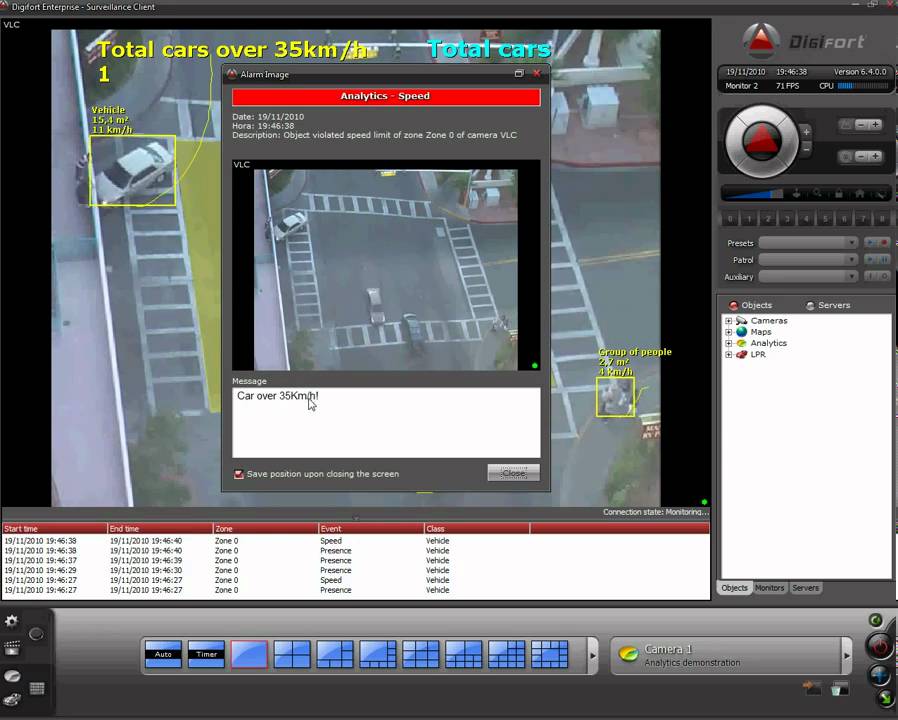Image resolution: width=898 pixels, height=720 pixels.
Task: Select the LPR item in the object tree
Action: (x=758, y=355)
